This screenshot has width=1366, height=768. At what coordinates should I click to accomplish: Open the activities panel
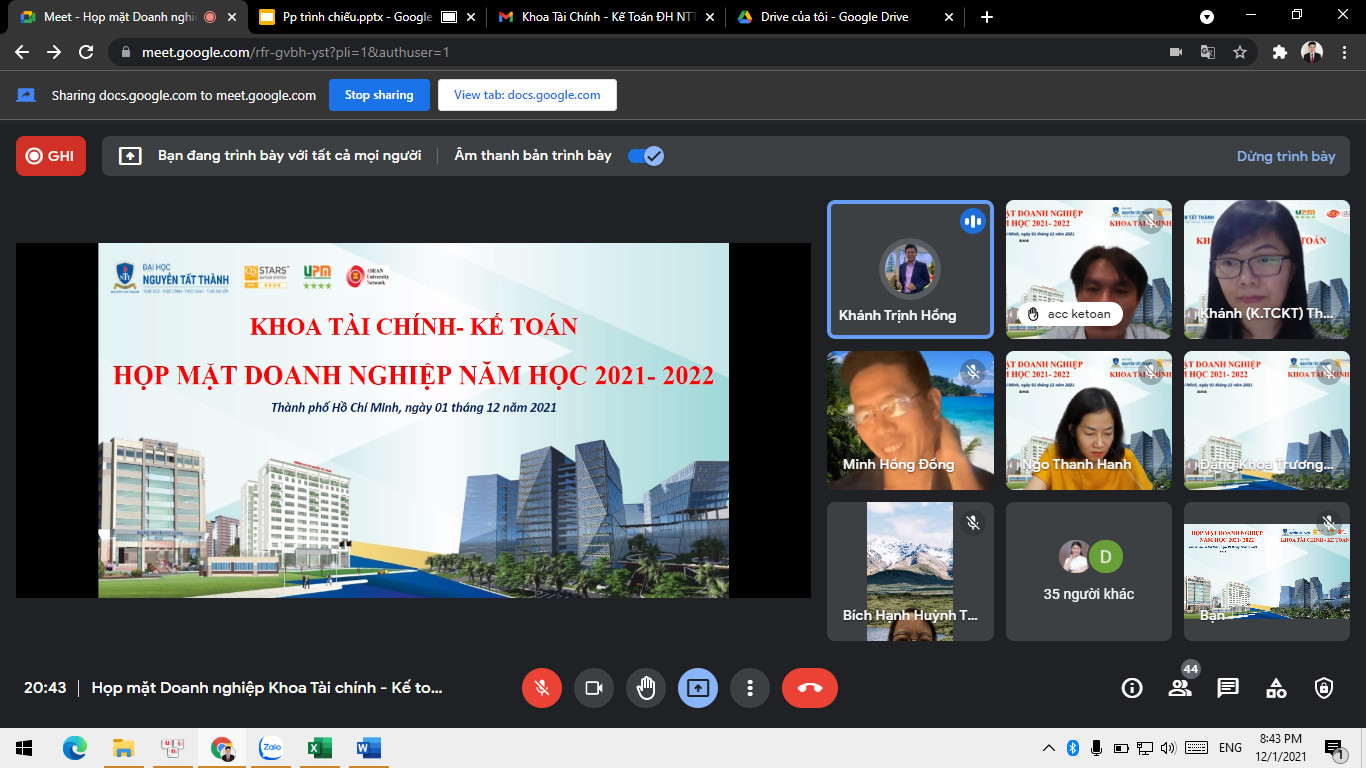click(1276, 688)
